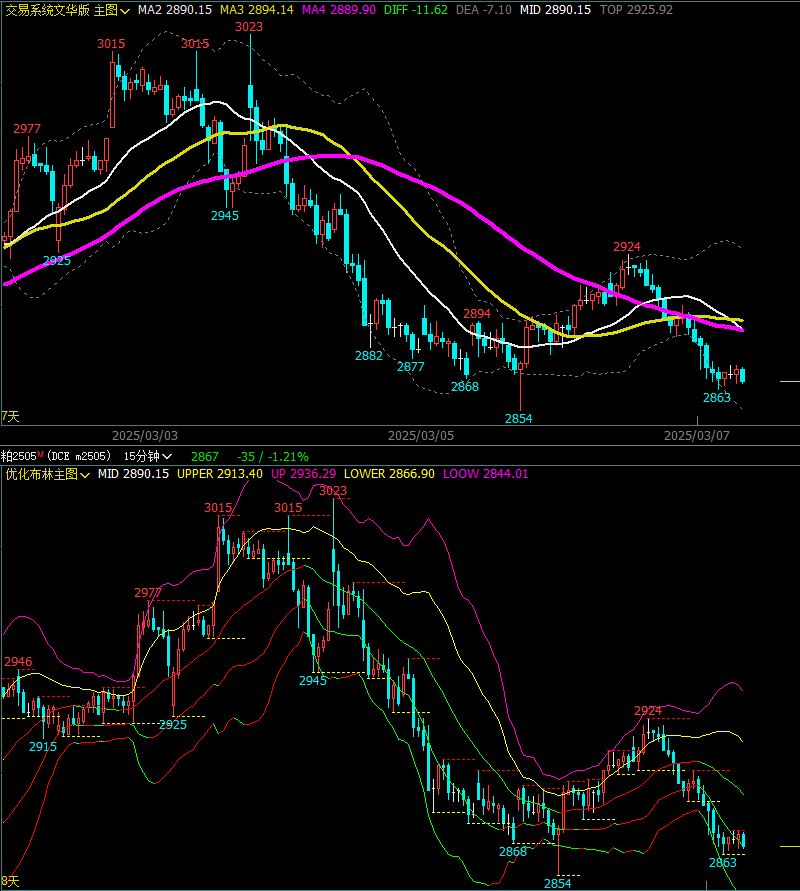
Task: Open the 15分钟 timeframe dropdown
Action: point(148,456)
